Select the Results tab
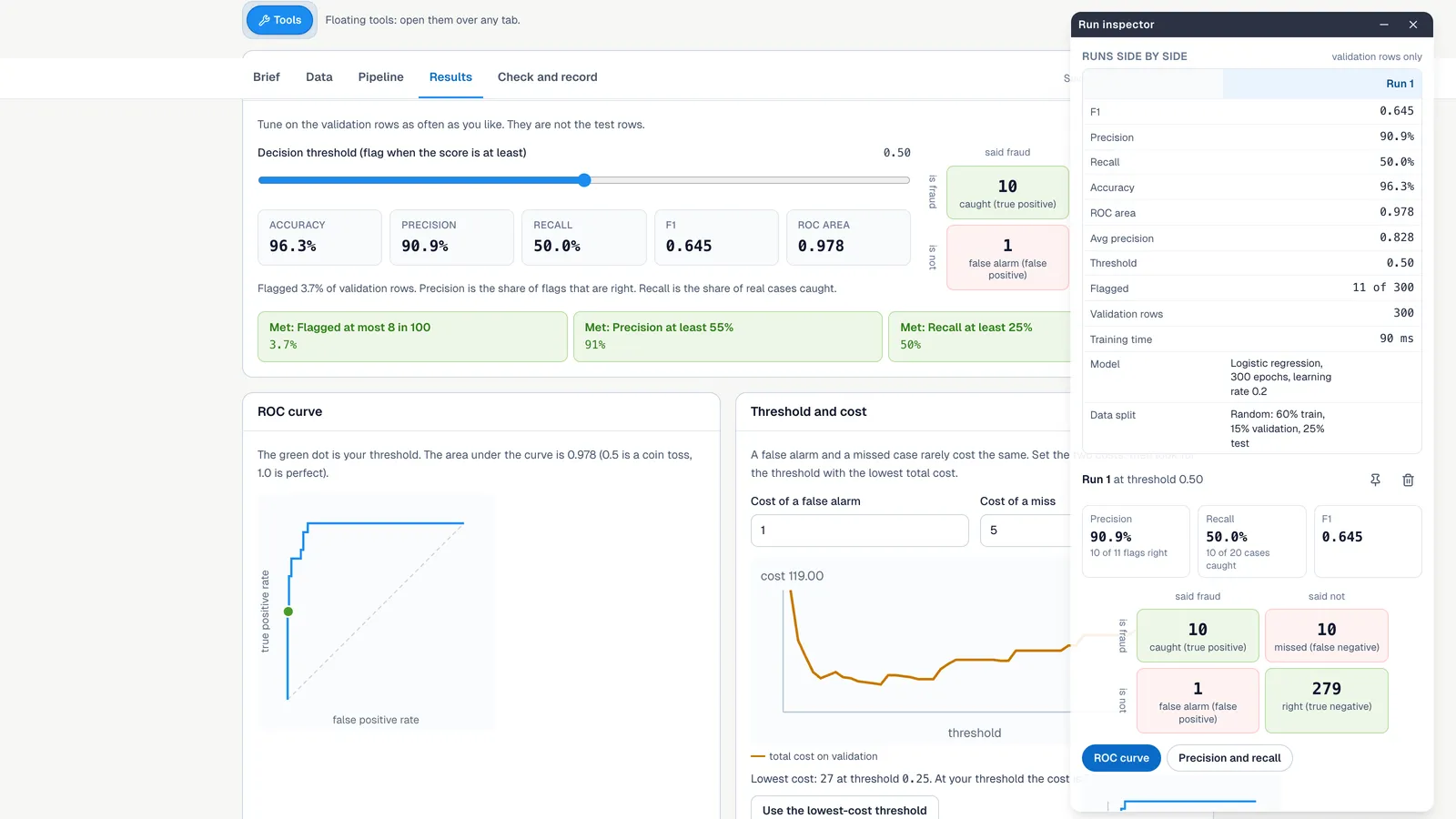Viewport: 1456px width, 819px height. click(450, 77)
